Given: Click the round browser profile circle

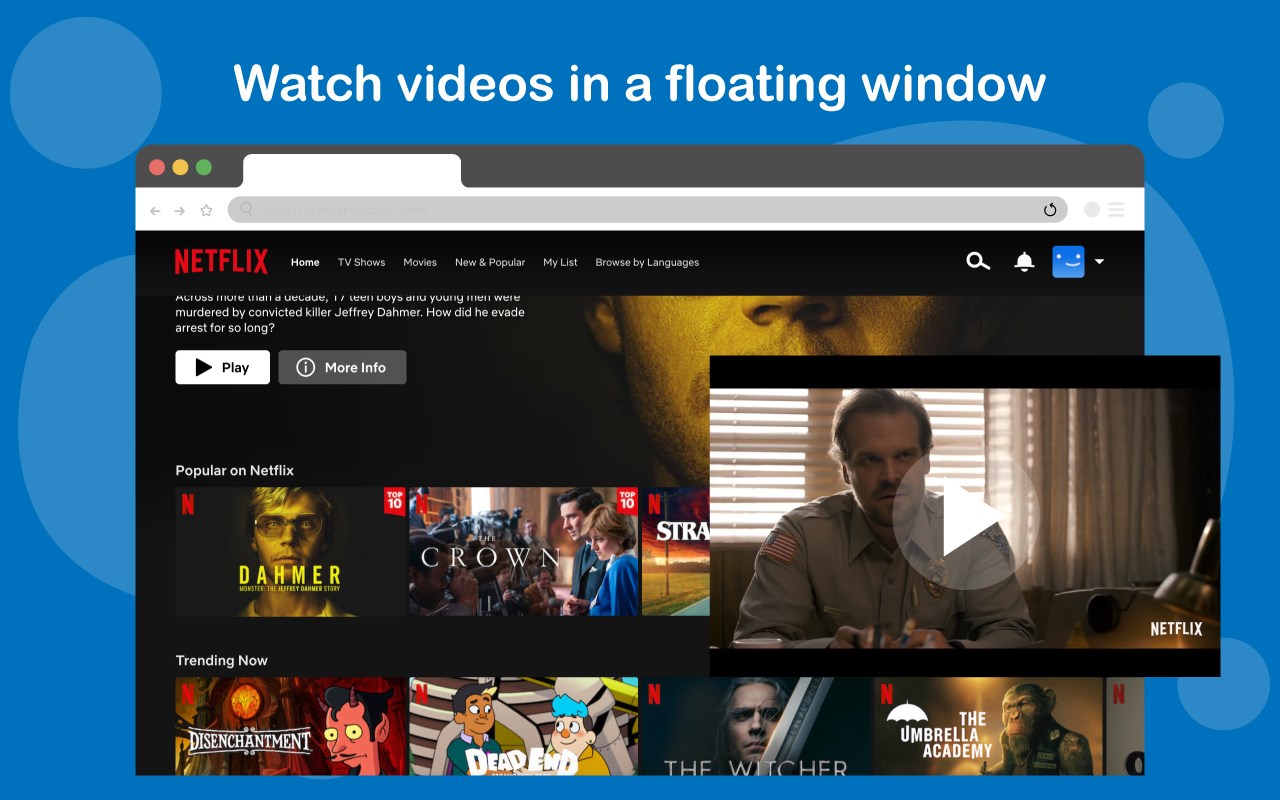Looking at the screenshot, I should click(1092, 210).
